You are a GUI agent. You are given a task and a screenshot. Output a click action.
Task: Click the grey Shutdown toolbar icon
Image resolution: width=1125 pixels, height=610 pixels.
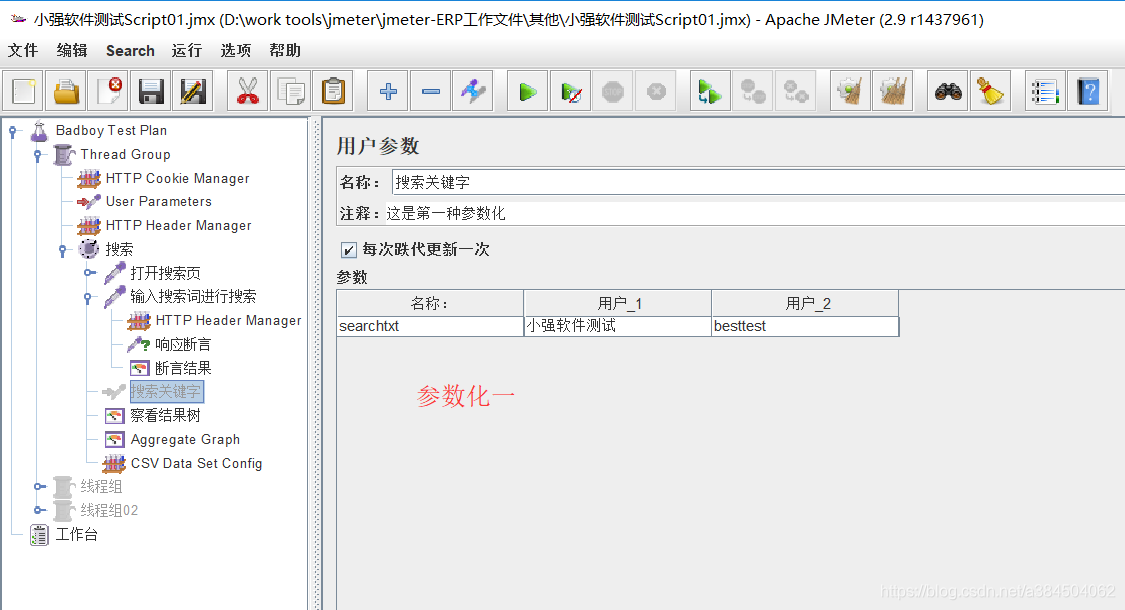656,91
